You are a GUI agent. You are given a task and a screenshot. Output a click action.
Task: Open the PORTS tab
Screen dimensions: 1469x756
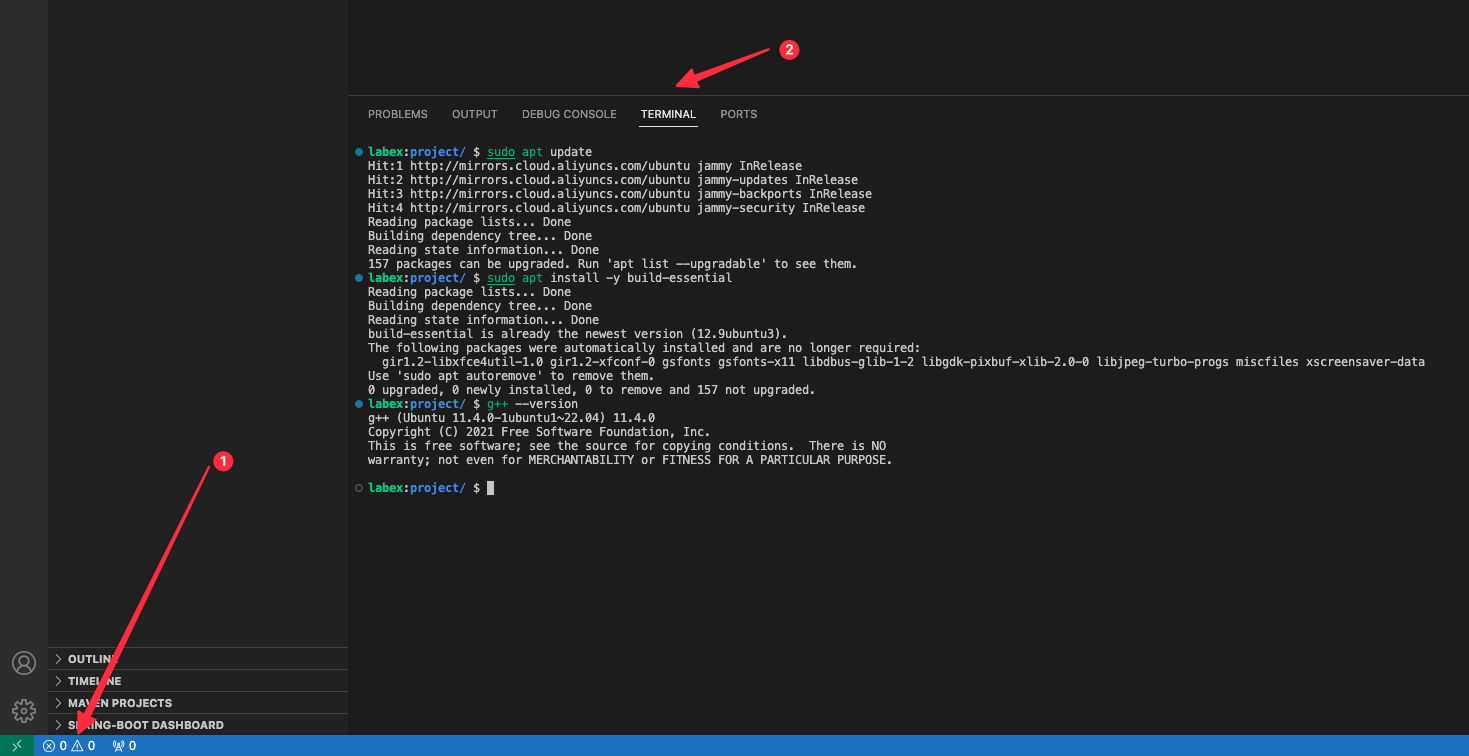coord(738,114)
